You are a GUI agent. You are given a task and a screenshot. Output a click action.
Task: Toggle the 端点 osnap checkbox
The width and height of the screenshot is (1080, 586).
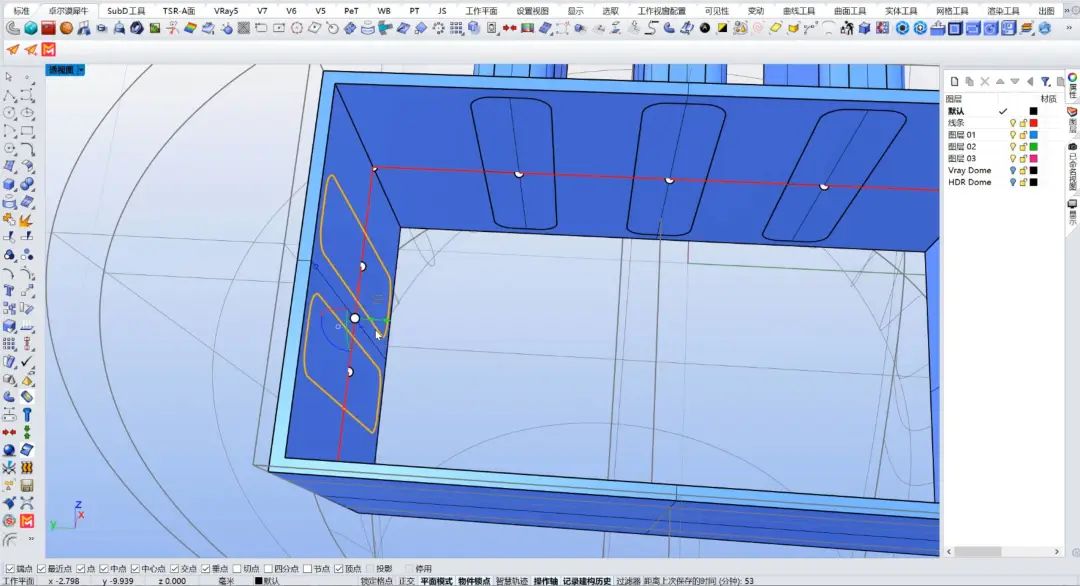tap(8, 568)
